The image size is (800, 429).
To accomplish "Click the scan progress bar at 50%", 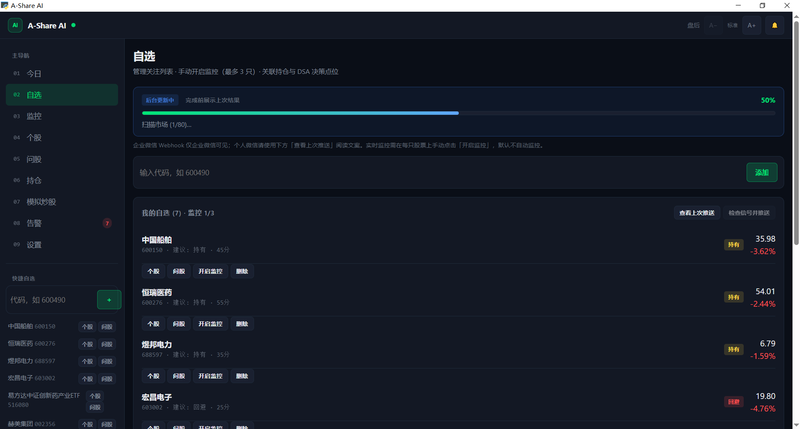I will [x=458, y=113].
